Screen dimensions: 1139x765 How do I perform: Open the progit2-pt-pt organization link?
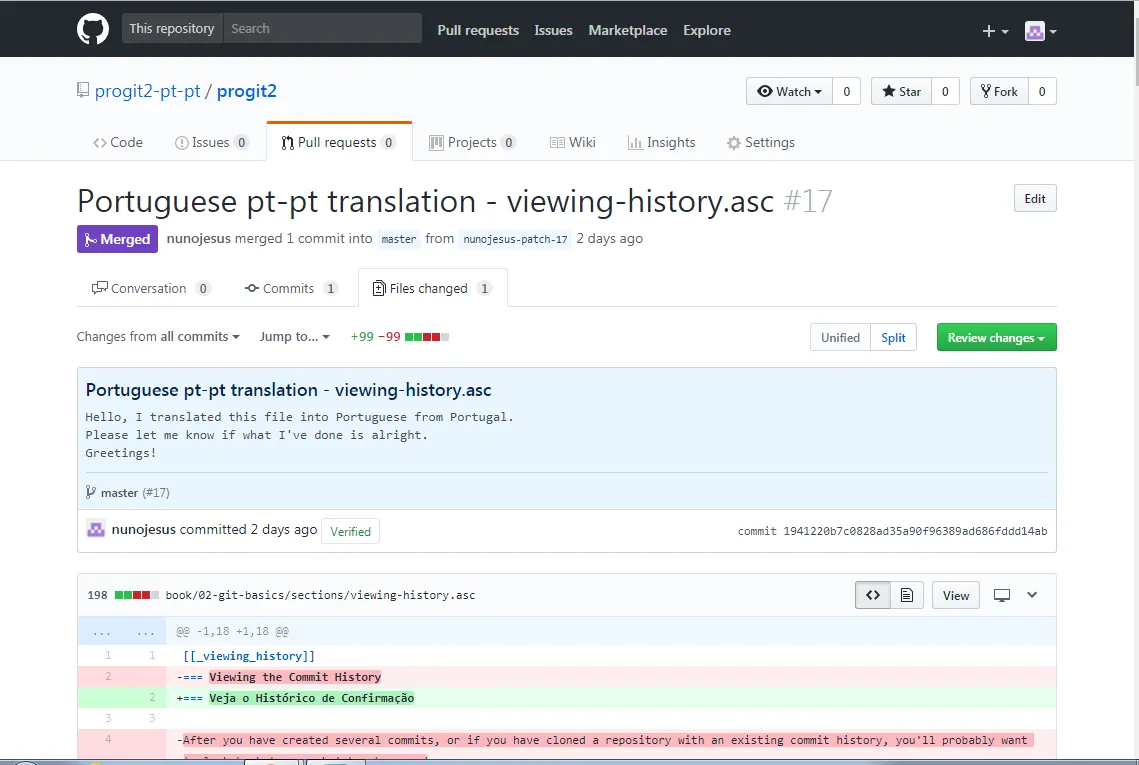pyautogui.click(x=147, y=91)
